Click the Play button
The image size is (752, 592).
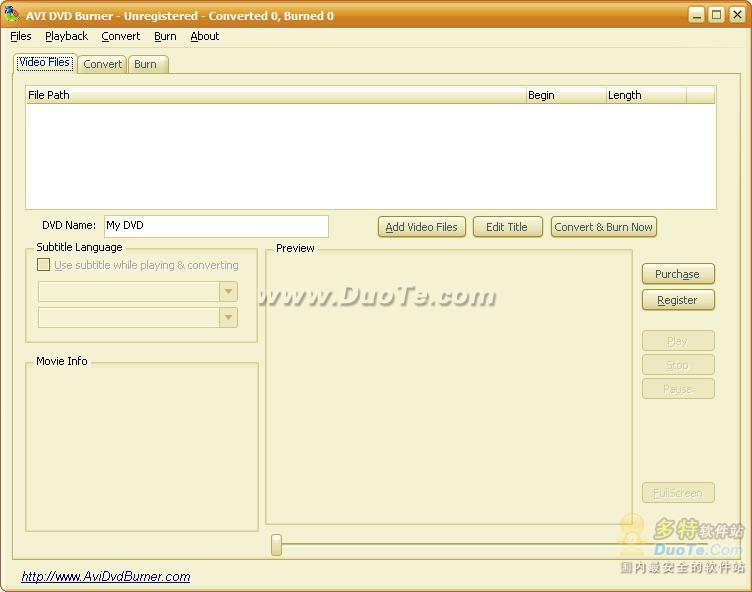(x=678, y=341)
